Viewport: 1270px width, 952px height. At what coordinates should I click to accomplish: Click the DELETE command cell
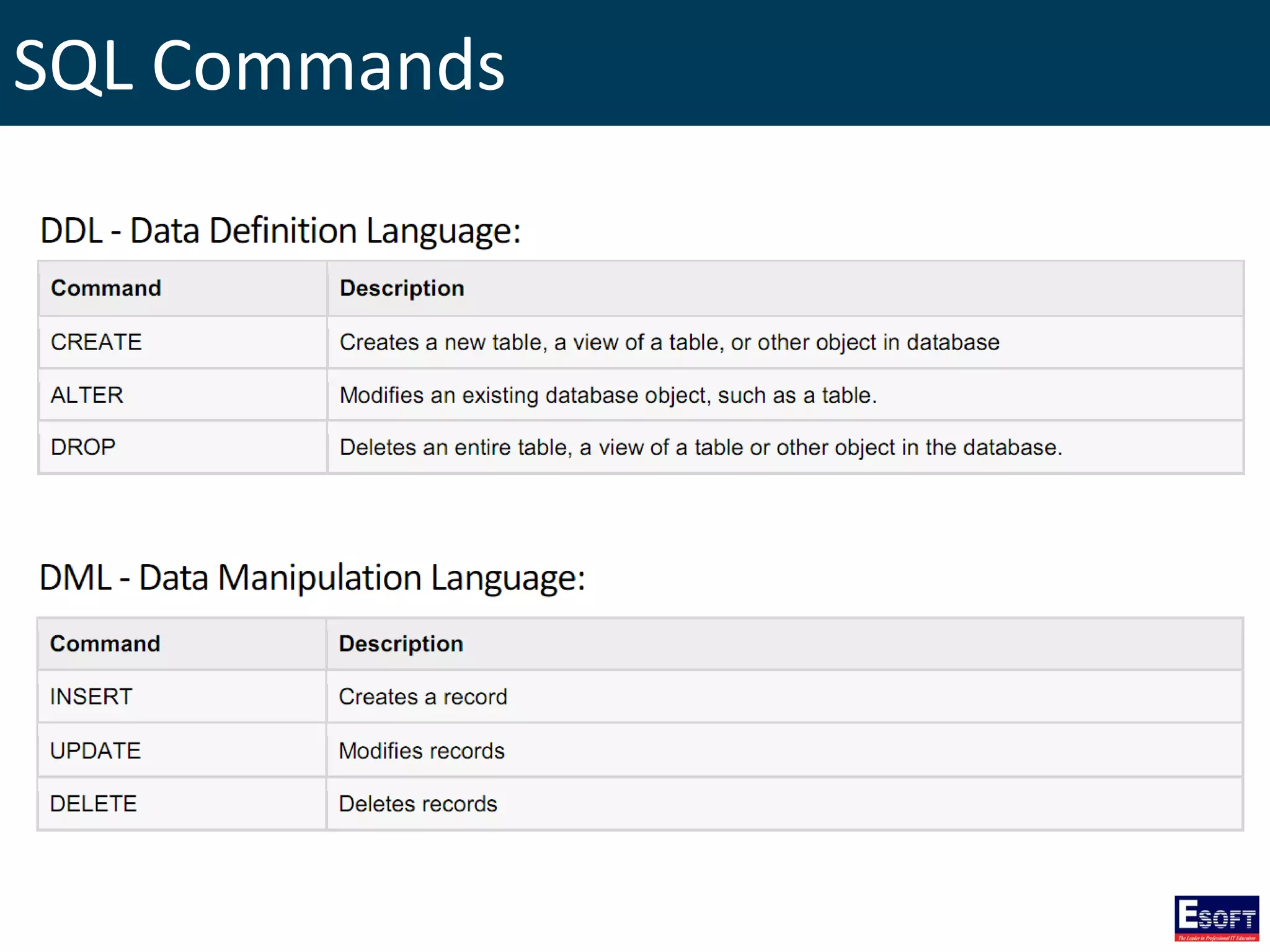point(94,804)
